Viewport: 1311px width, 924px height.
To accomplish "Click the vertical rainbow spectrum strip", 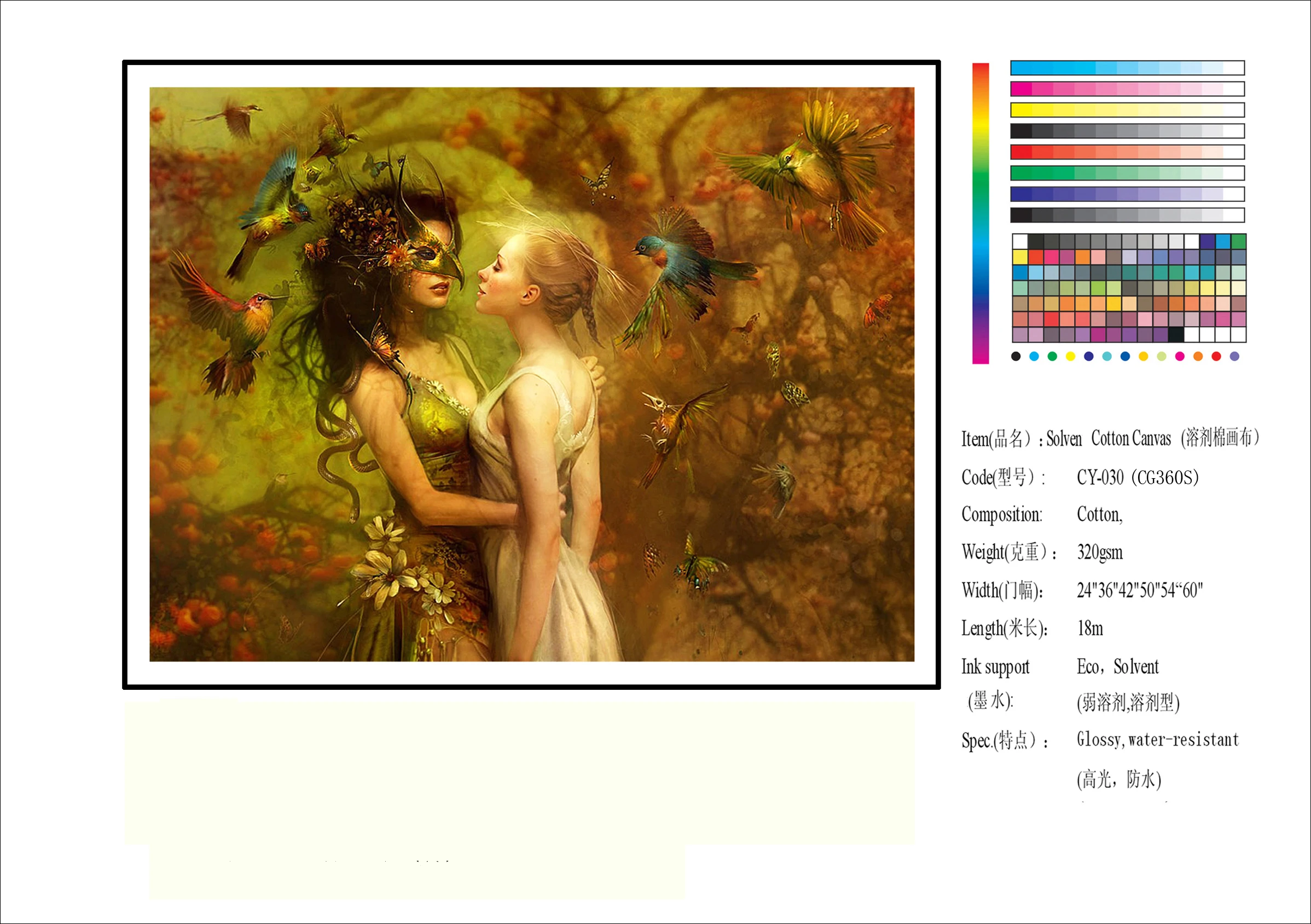I will [x=981, y=212].
